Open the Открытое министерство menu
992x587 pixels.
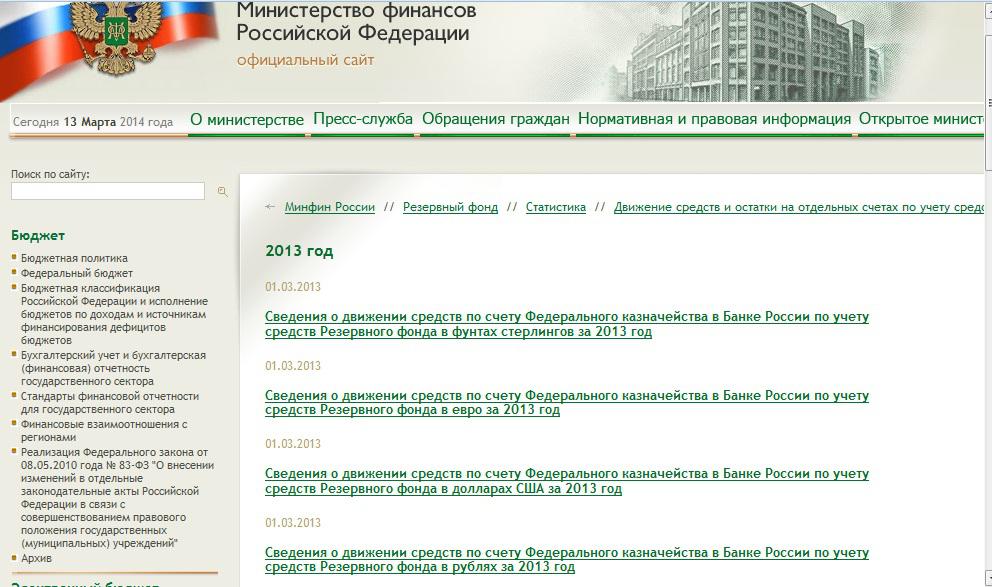[921, 119]
